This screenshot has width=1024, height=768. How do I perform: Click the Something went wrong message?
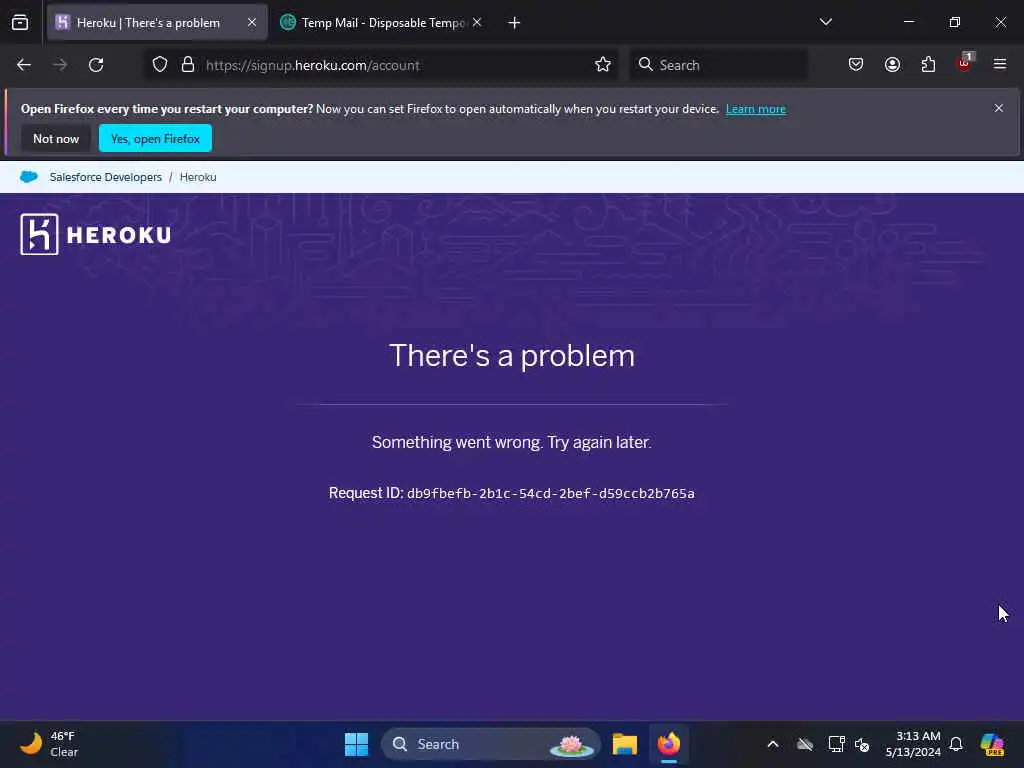pos(512,442)
